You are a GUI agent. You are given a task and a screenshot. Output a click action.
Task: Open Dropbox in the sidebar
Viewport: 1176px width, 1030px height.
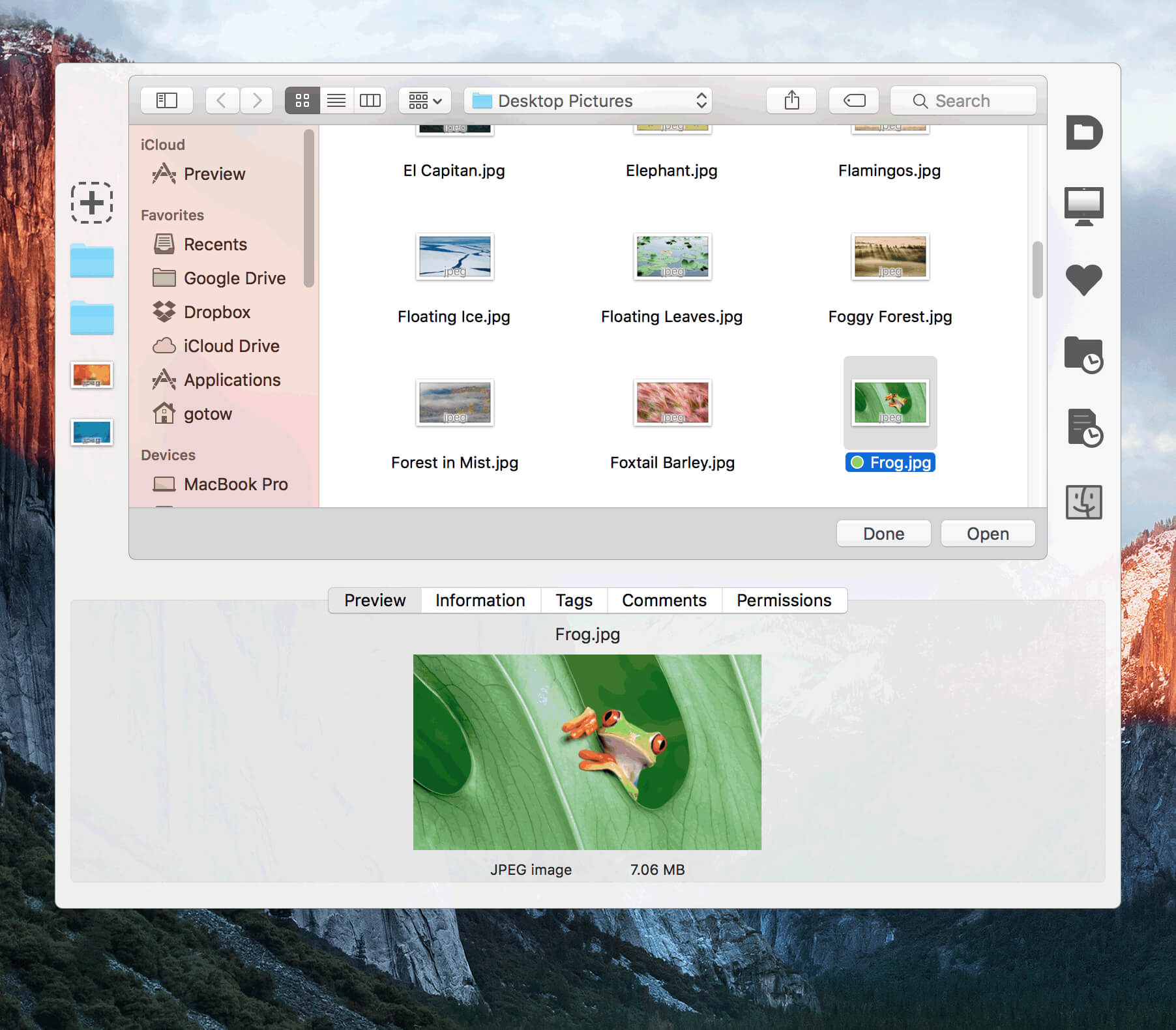tap(217, 312)
